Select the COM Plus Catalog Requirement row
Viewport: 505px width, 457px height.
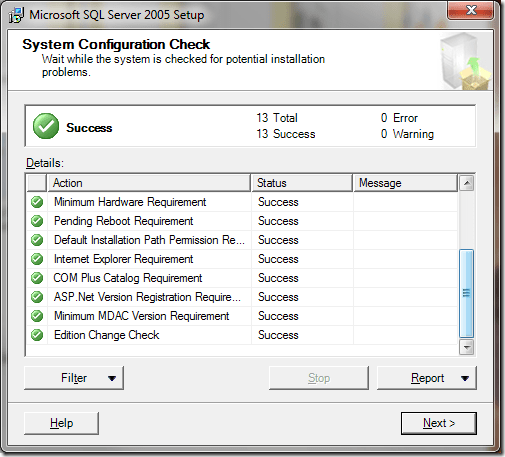(x=242, y=278)
